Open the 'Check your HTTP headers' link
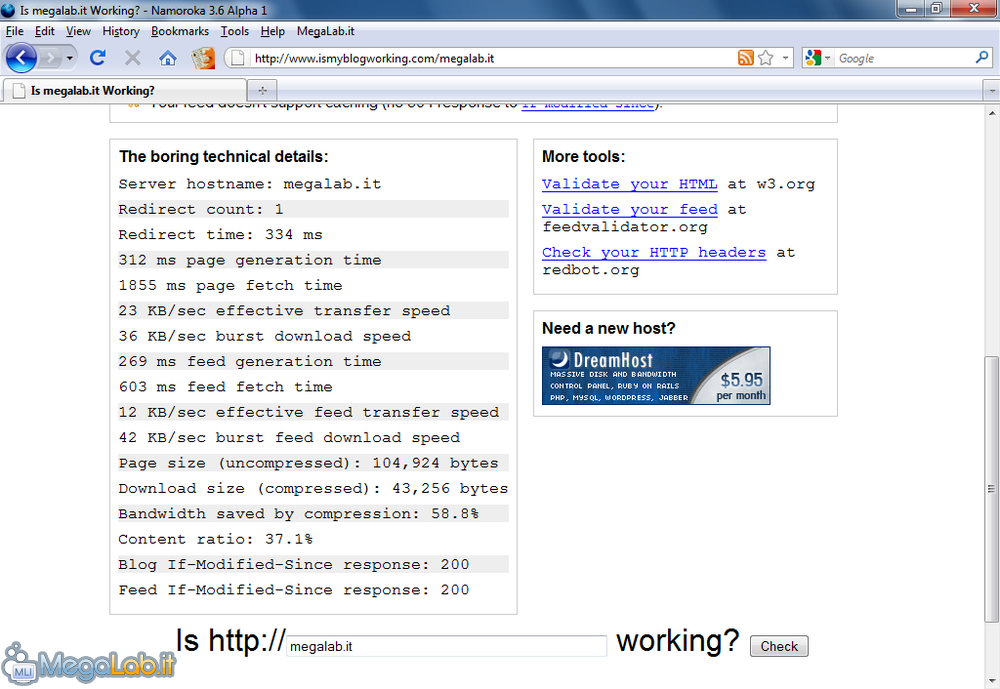 click(x=653, y=252)
